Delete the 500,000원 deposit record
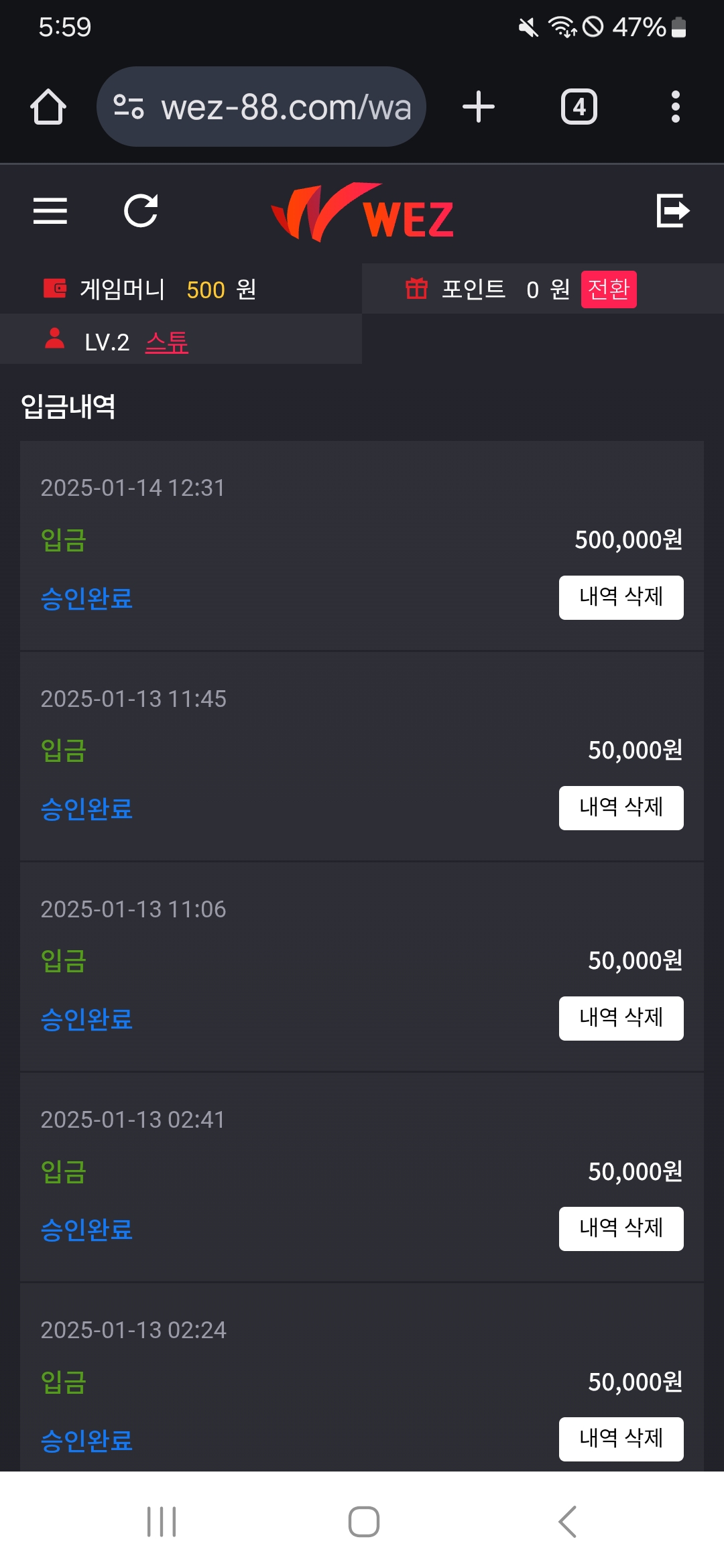 click(621, 597)
